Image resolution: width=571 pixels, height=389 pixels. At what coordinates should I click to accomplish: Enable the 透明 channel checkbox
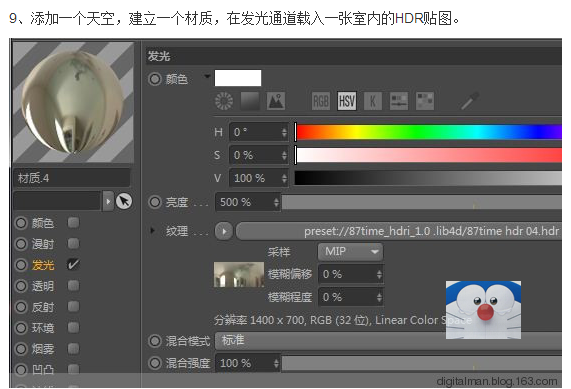(74, 286)
